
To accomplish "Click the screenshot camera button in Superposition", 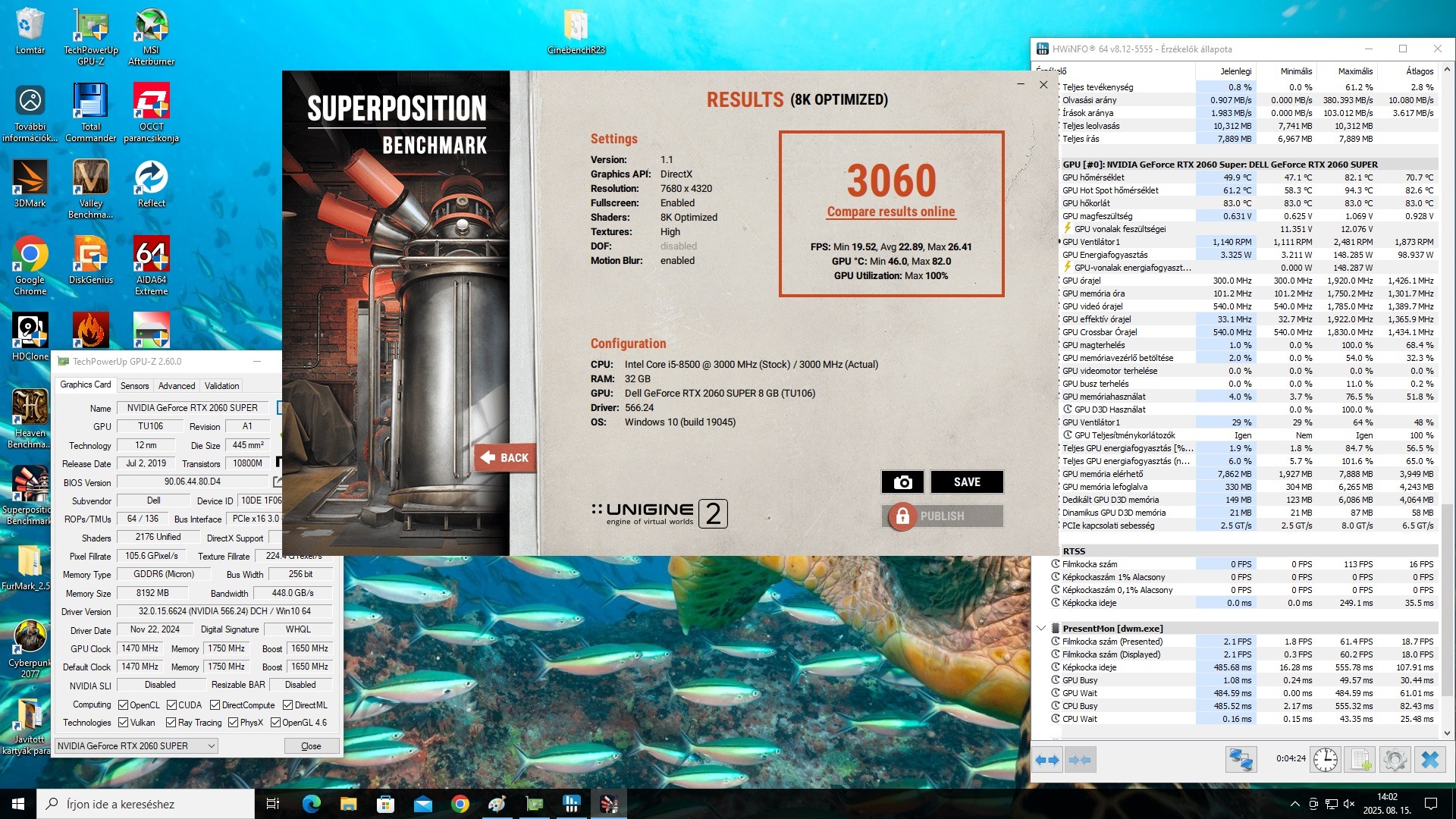I will (x=902, y=482).
